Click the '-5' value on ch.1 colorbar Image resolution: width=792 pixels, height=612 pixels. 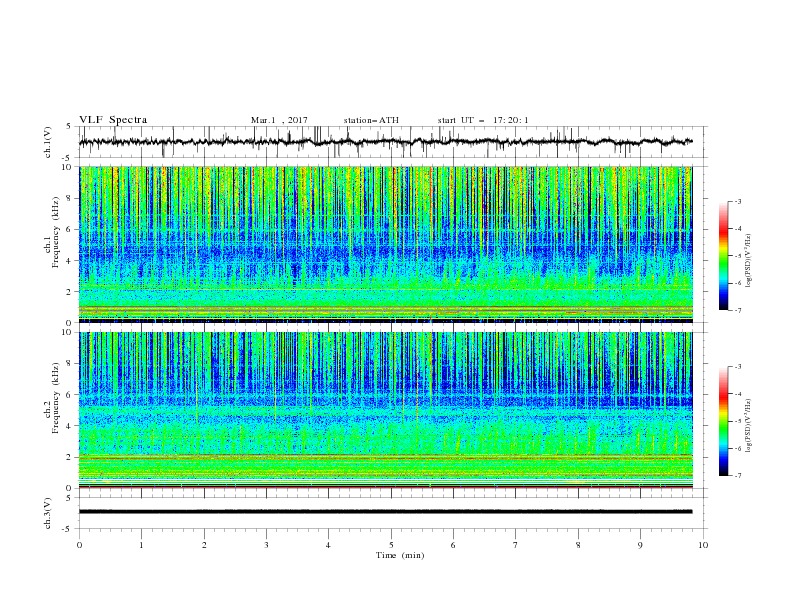coord(737,256)
